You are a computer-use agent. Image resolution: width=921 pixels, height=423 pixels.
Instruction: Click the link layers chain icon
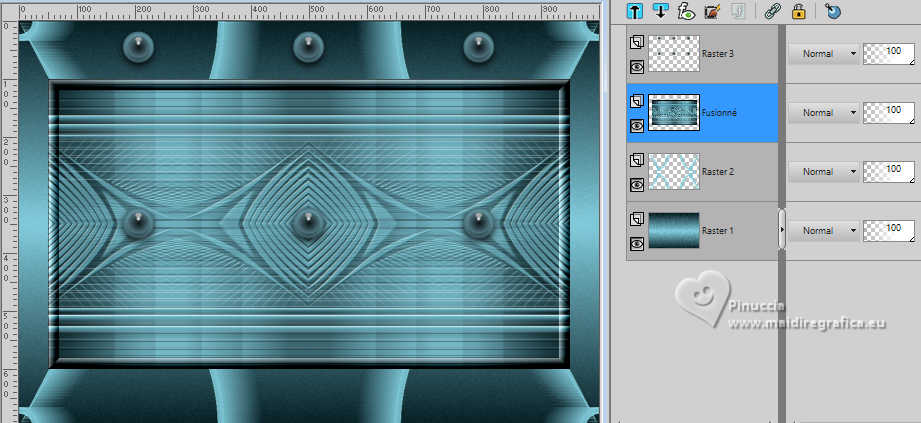772,11
